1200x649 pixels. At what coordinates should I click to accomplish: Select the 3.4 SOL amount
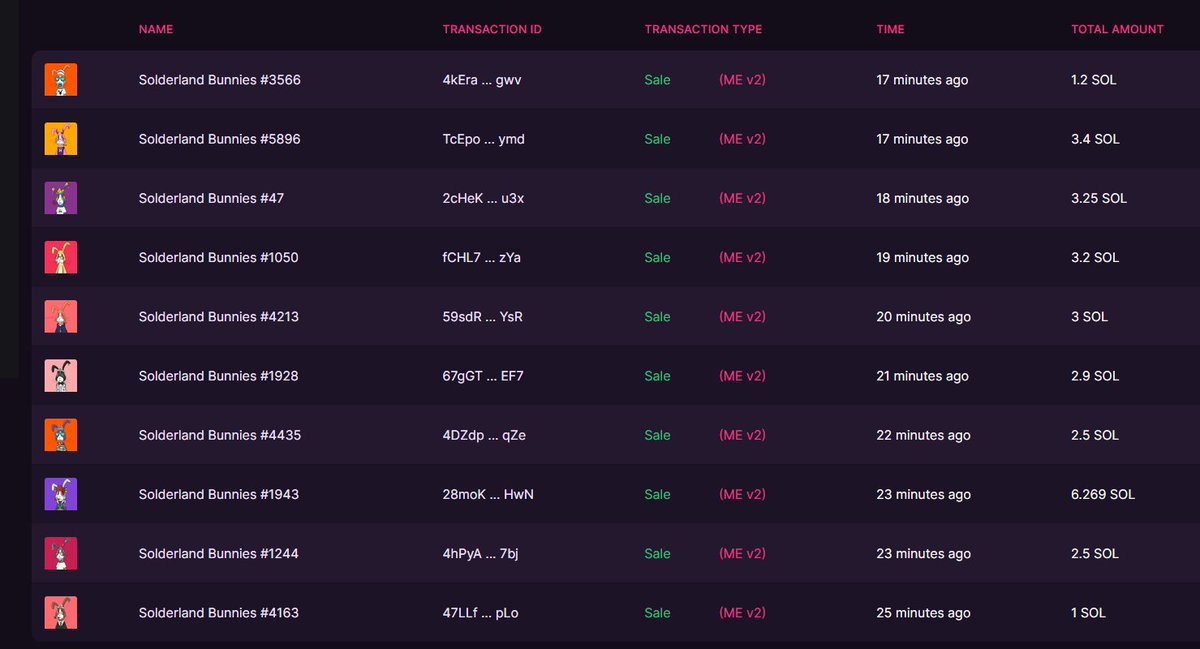1095,139
